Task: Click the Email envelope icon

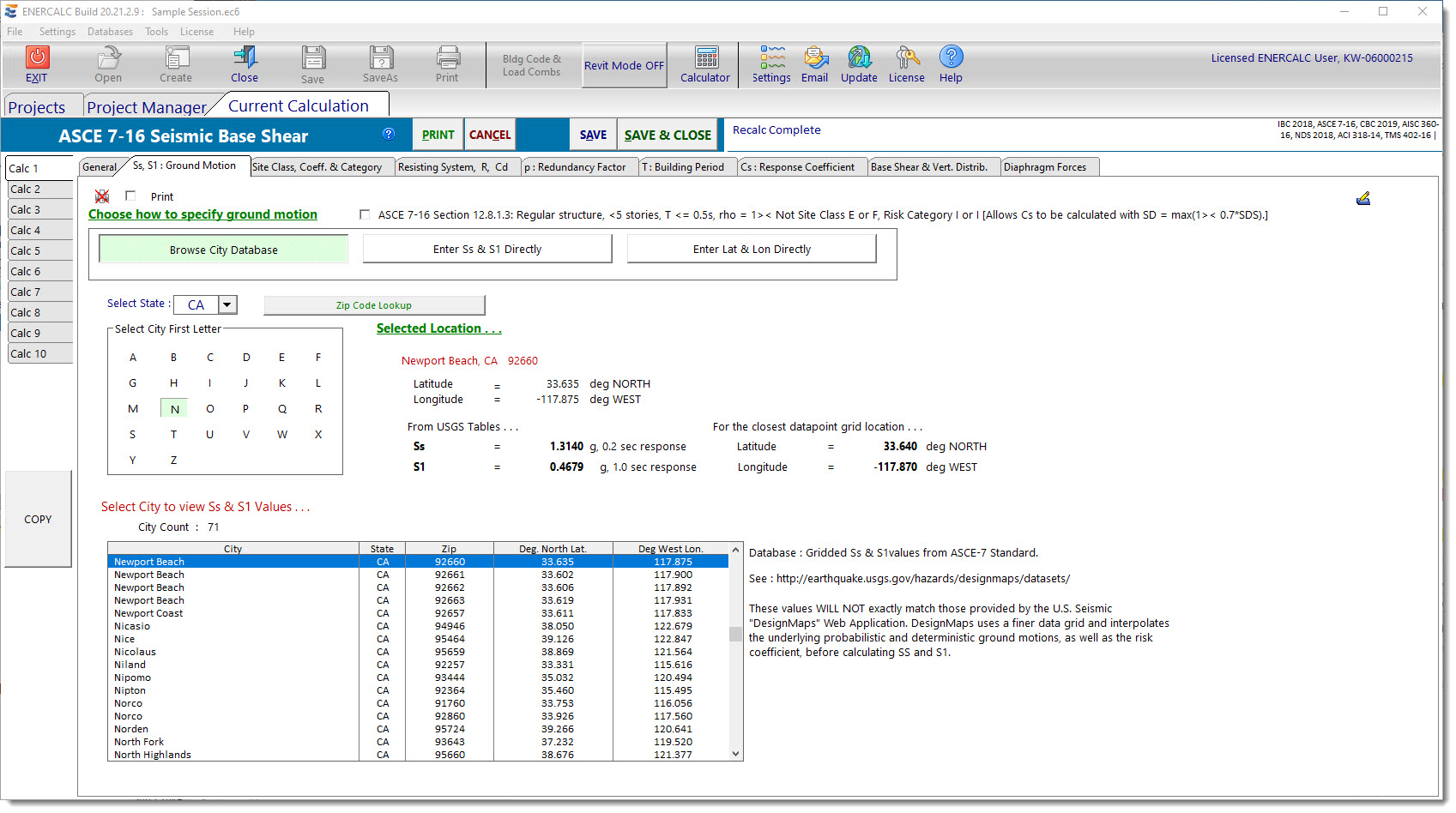Action: pyautogui.click(x=814, y=58)
